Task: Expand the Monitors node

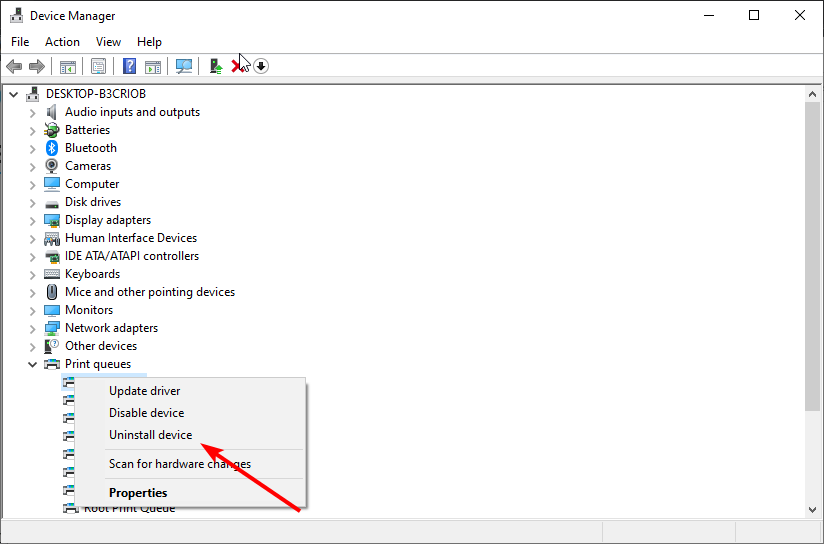Action: coord(33,311)
